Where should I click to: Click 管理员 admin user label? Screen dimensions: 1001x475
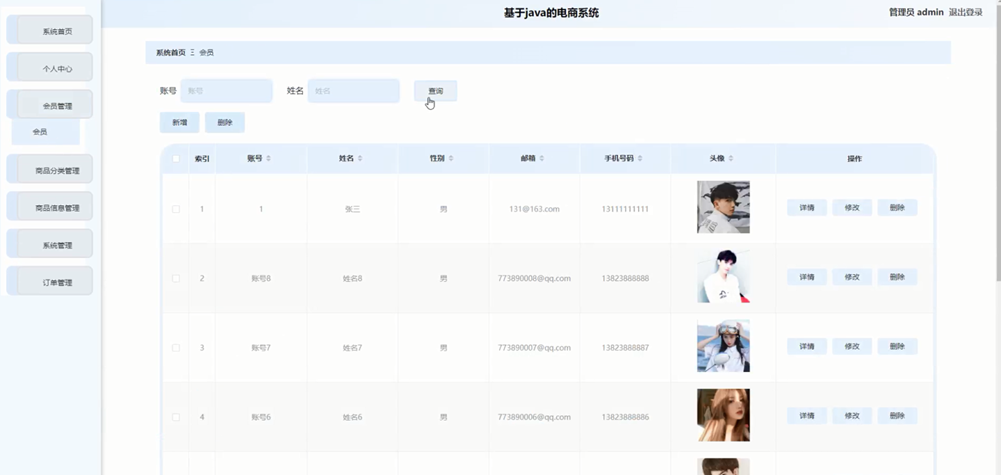[916, 12]
